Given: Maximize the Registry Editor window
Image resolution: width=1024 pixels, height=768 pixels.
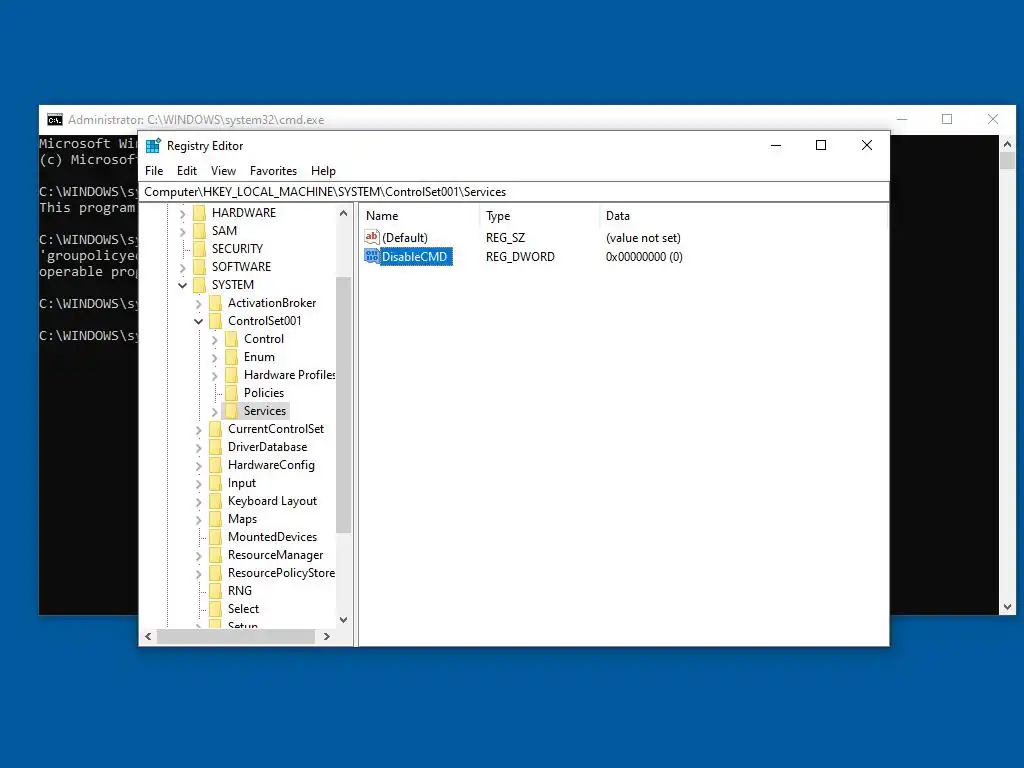Looking at the screenshot, I should point(821,145).
